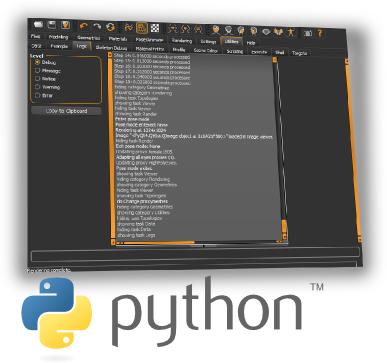Switch to back view head icon
The image size is (387, 363).
pos(228,30)
